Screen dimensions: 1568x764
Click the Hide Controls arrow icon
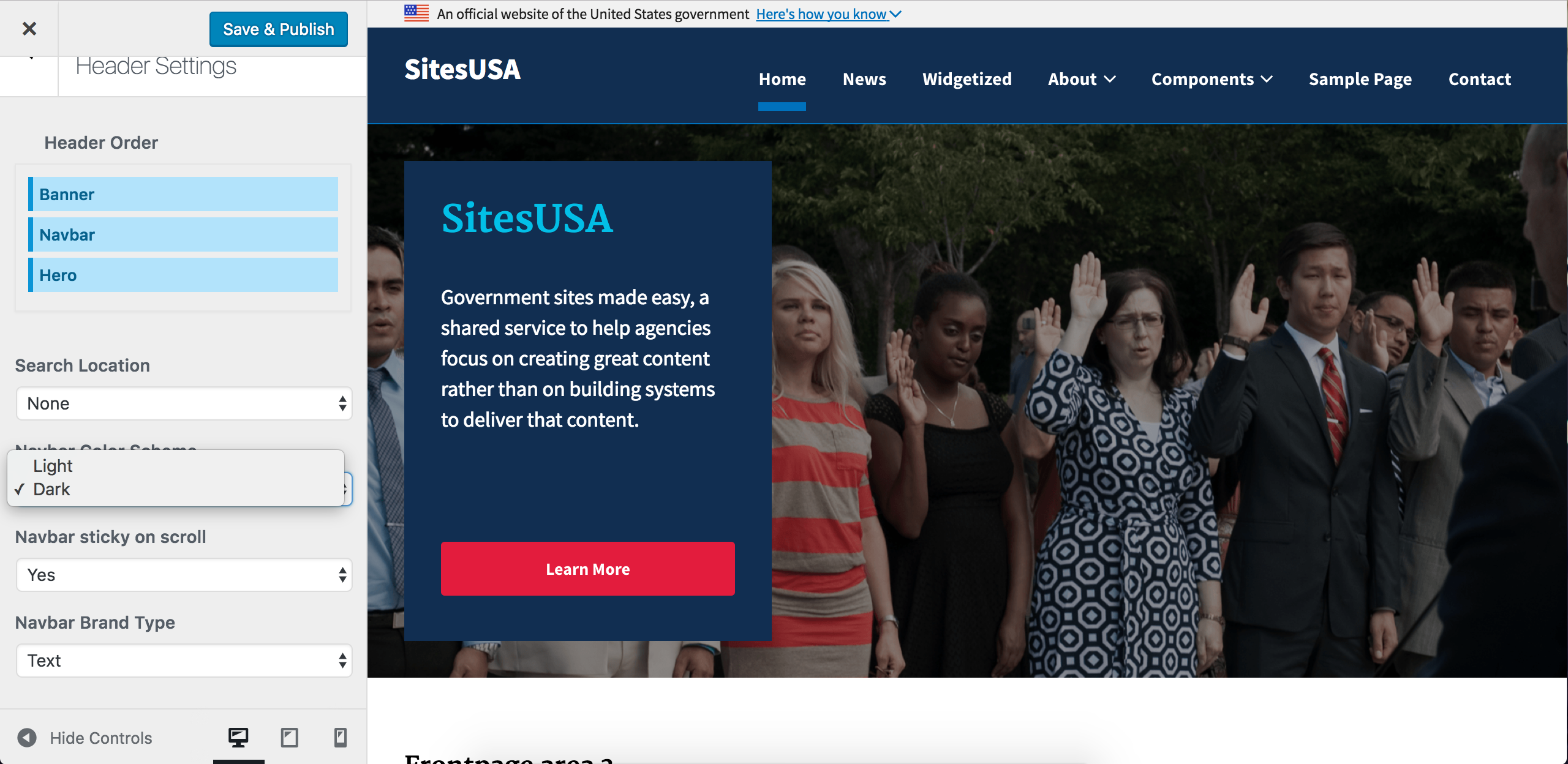26,738
